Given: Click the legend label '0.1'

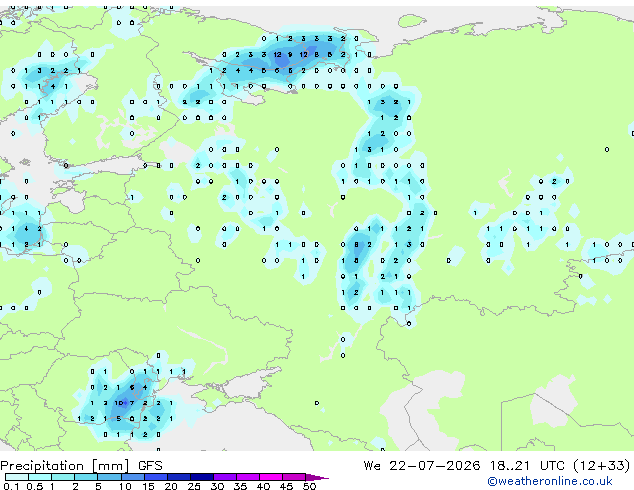Looking at the screenshot, I should (11, 486).
